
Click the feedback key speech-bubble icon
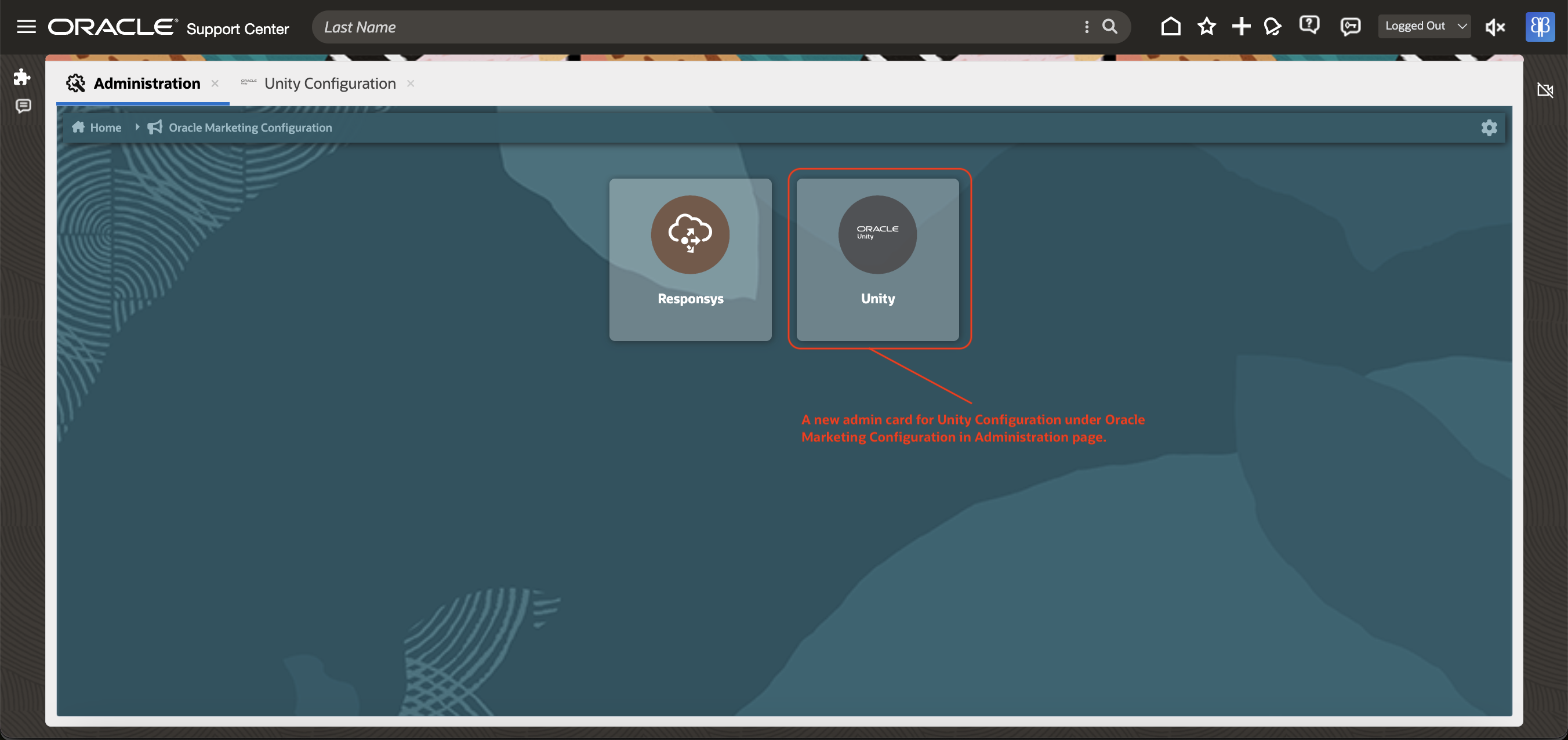1350,26
